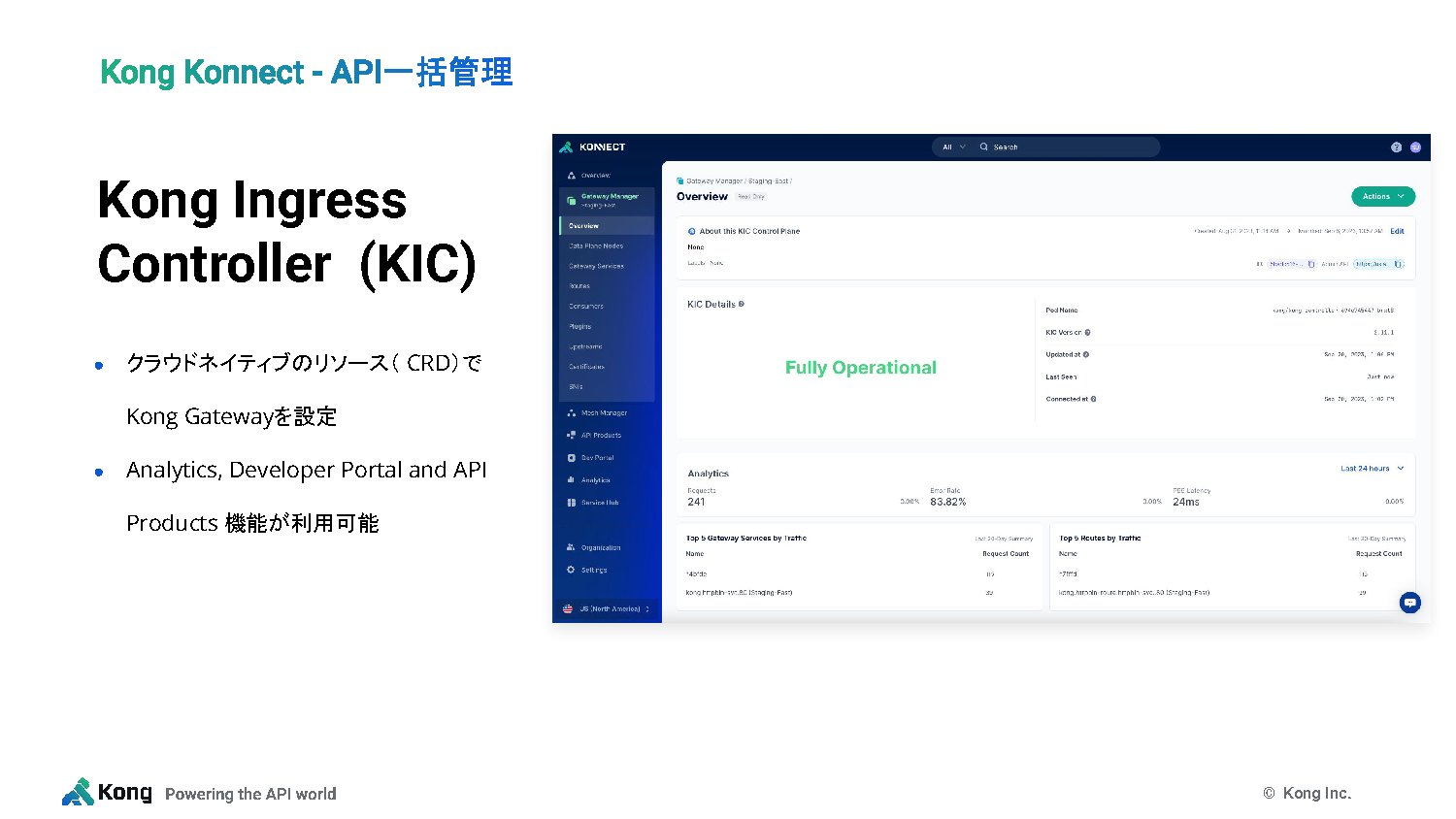
Task: Click the Top 5 Routes by Traffic heading
Action: pyautogui.click(x=1100, y=538)
